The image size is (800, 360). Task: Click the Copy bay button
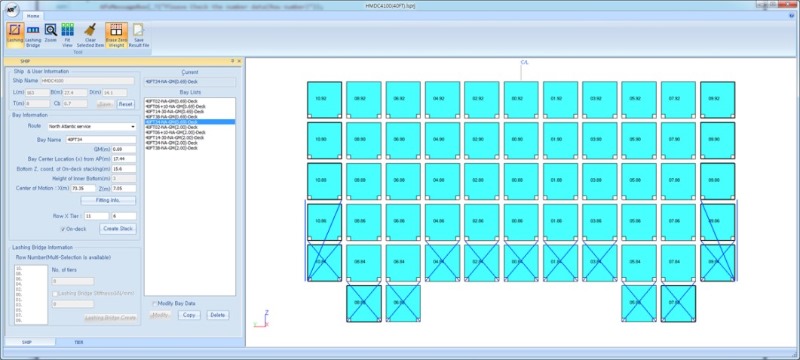tap(189, 315)
